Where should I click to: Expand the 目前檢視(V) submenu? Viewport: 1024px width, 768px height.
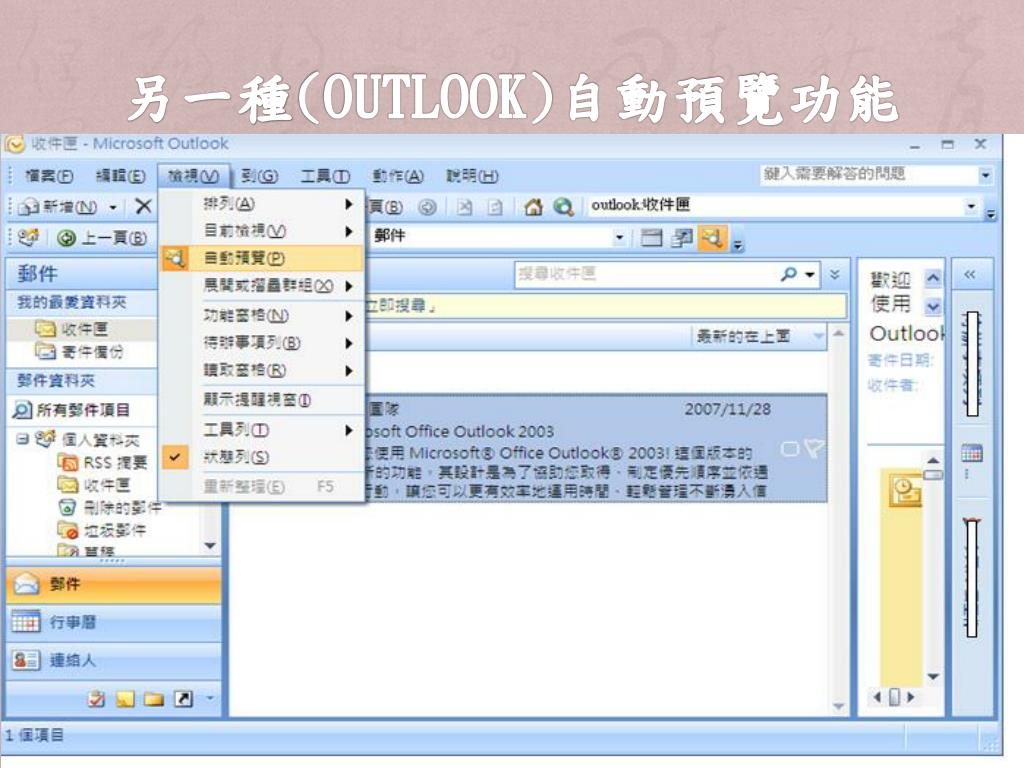tap(262, 231)
